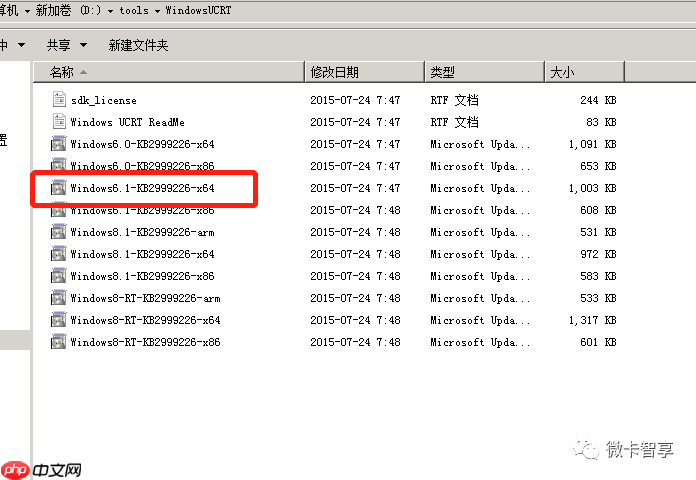Screen dimensions: 696x480
Task: Select file name Windows6.0-KB2999226-x64
Action: pos(142,144)
